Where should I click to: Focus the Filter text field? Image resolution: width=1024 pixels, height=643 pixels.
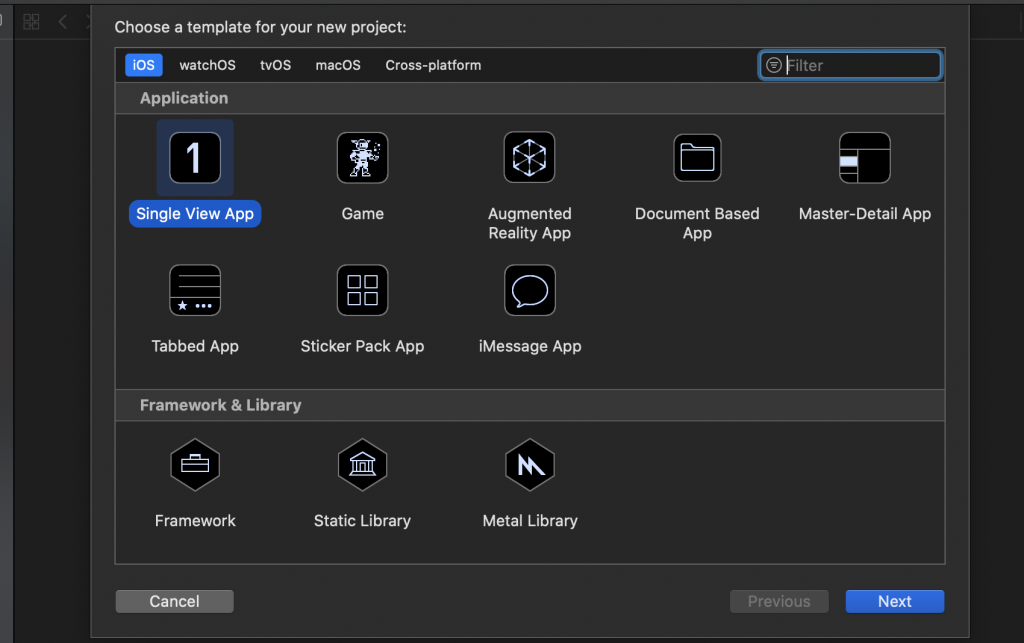850,65
